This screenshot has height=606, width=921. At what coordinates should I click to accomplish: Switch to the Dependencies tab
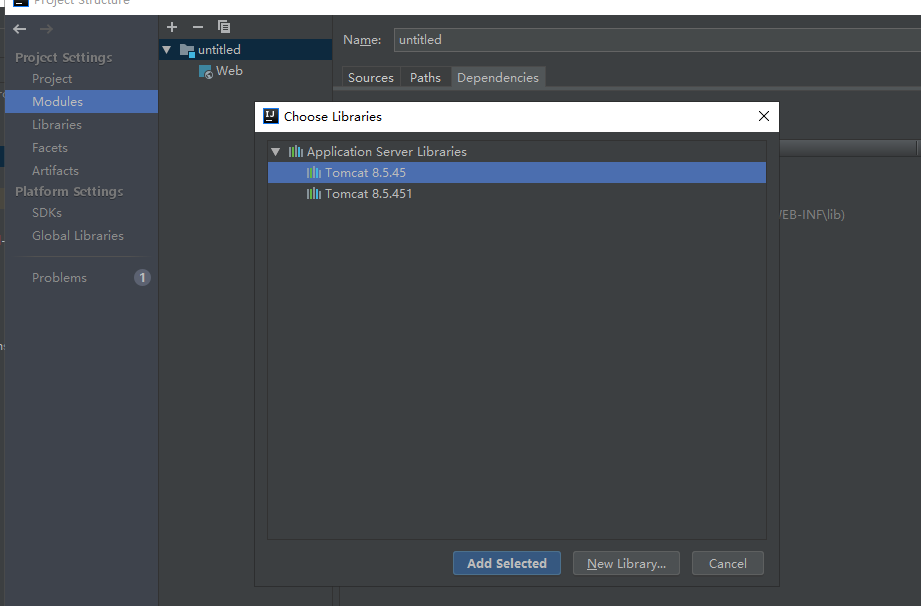point(498,78)
